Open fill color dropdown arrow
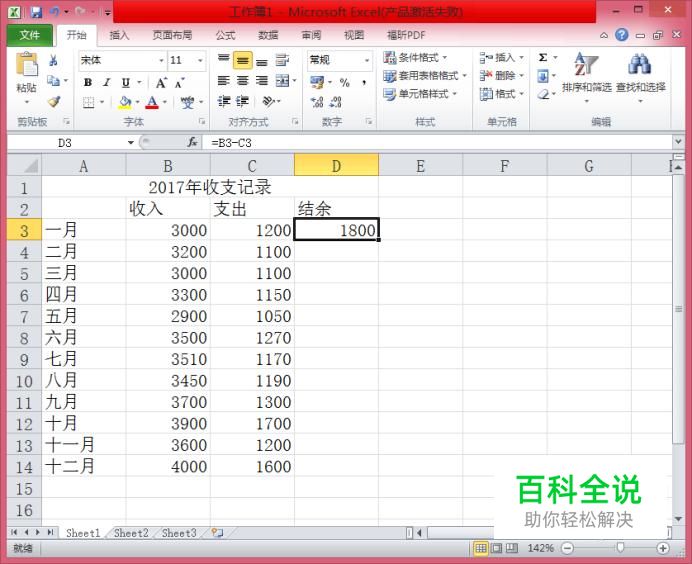Image resolution: width=692 pixels, height=564 pixels. [x=137, y=102]
